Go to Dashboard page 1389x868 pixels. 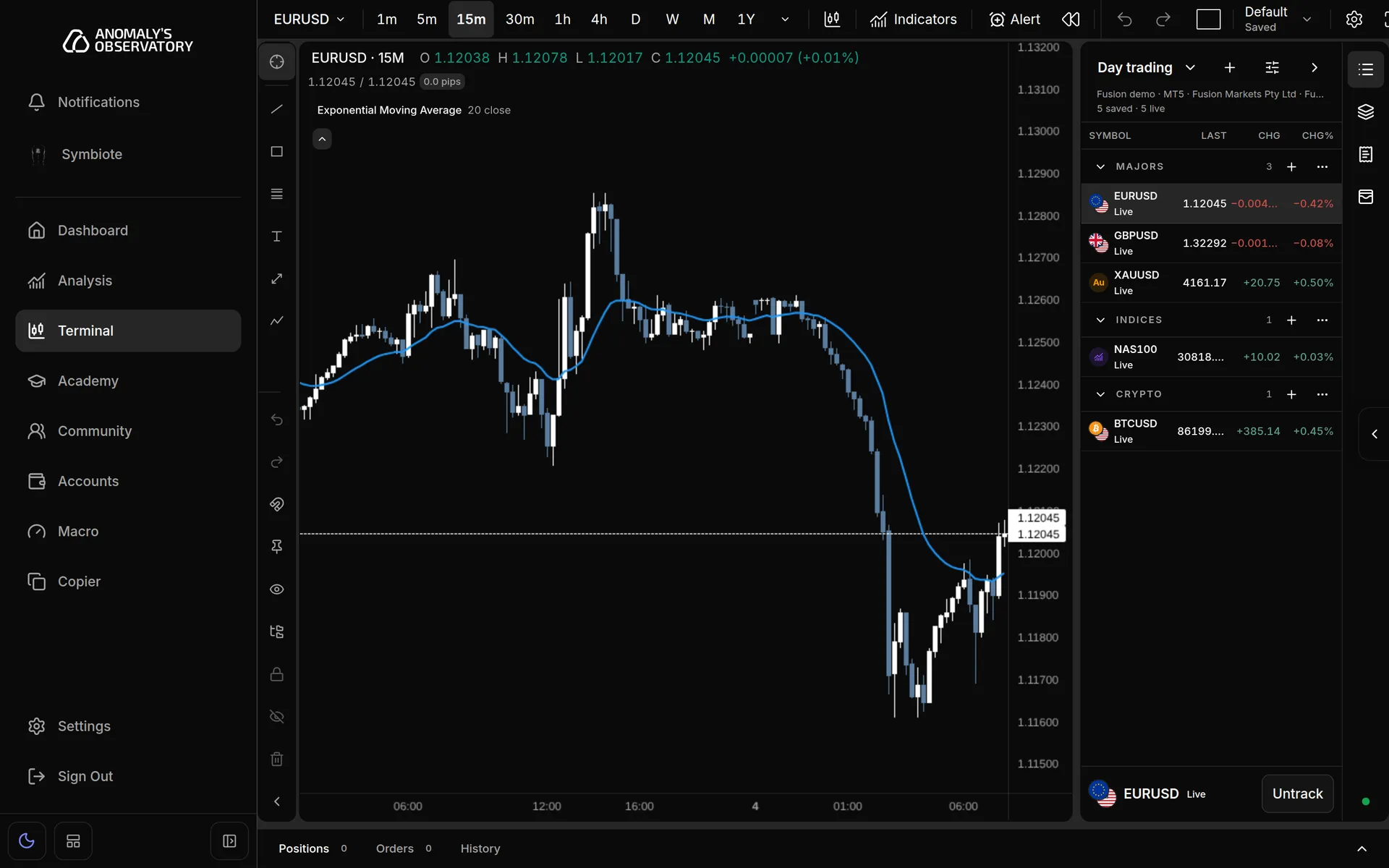pos(128,230)
